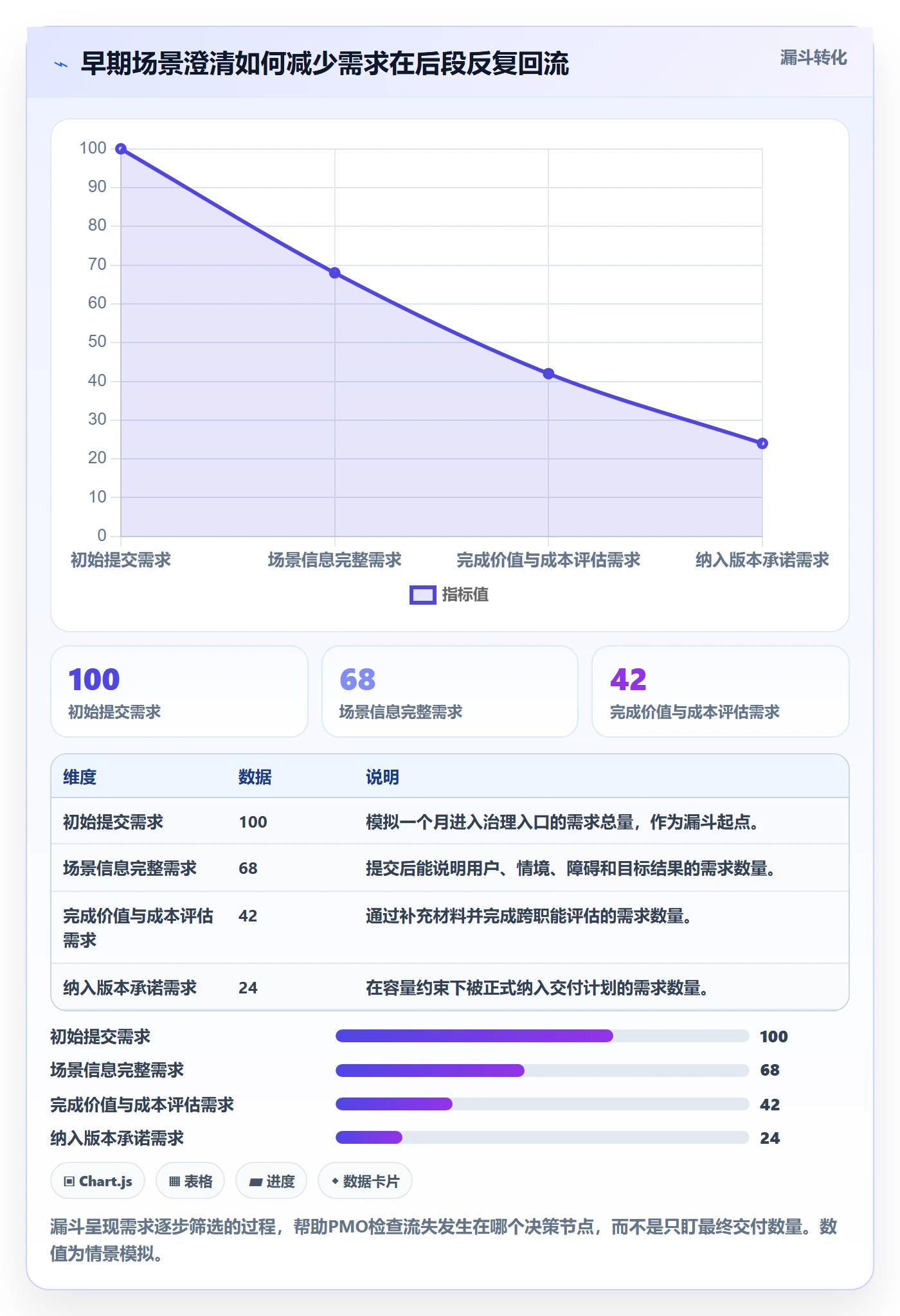This screenshot has height=1316, width=900.
Task: Click the 说明 column header
Action: click(x=382, y=778)
